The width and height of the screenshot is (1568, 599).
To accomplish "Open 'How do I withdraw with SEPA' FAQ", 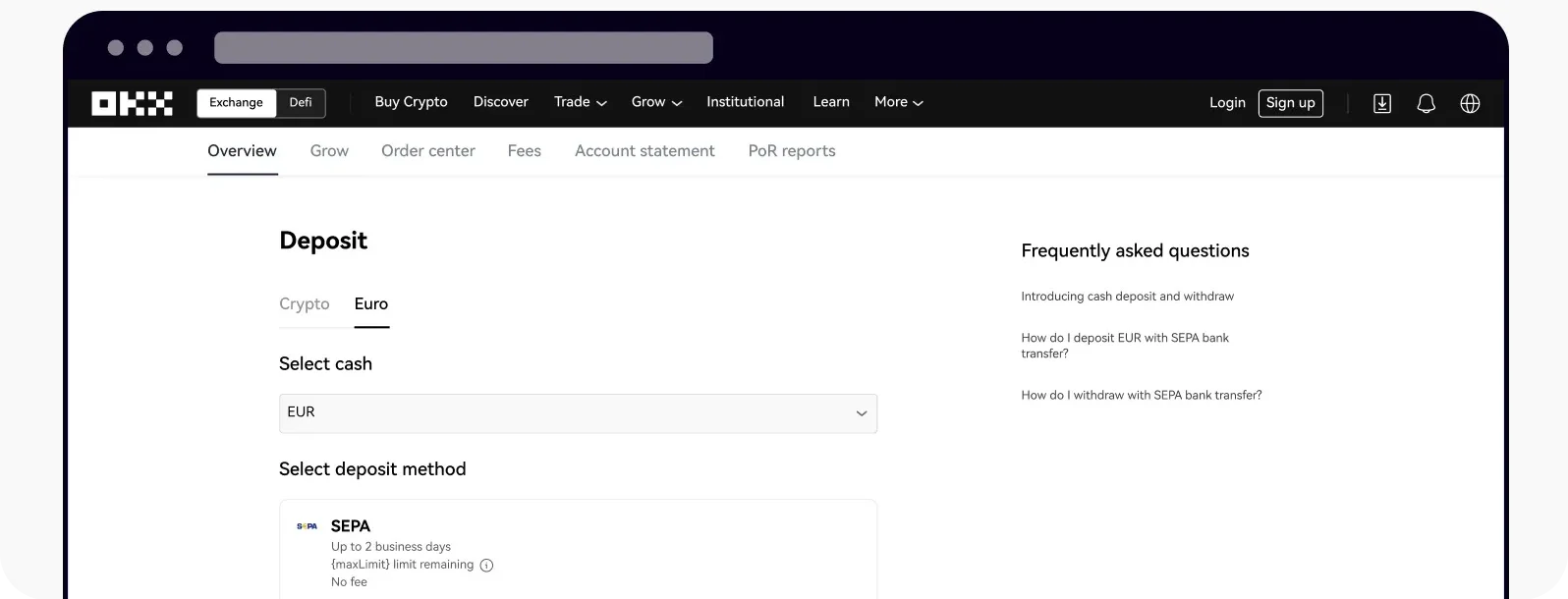I will coord(1142,396).
